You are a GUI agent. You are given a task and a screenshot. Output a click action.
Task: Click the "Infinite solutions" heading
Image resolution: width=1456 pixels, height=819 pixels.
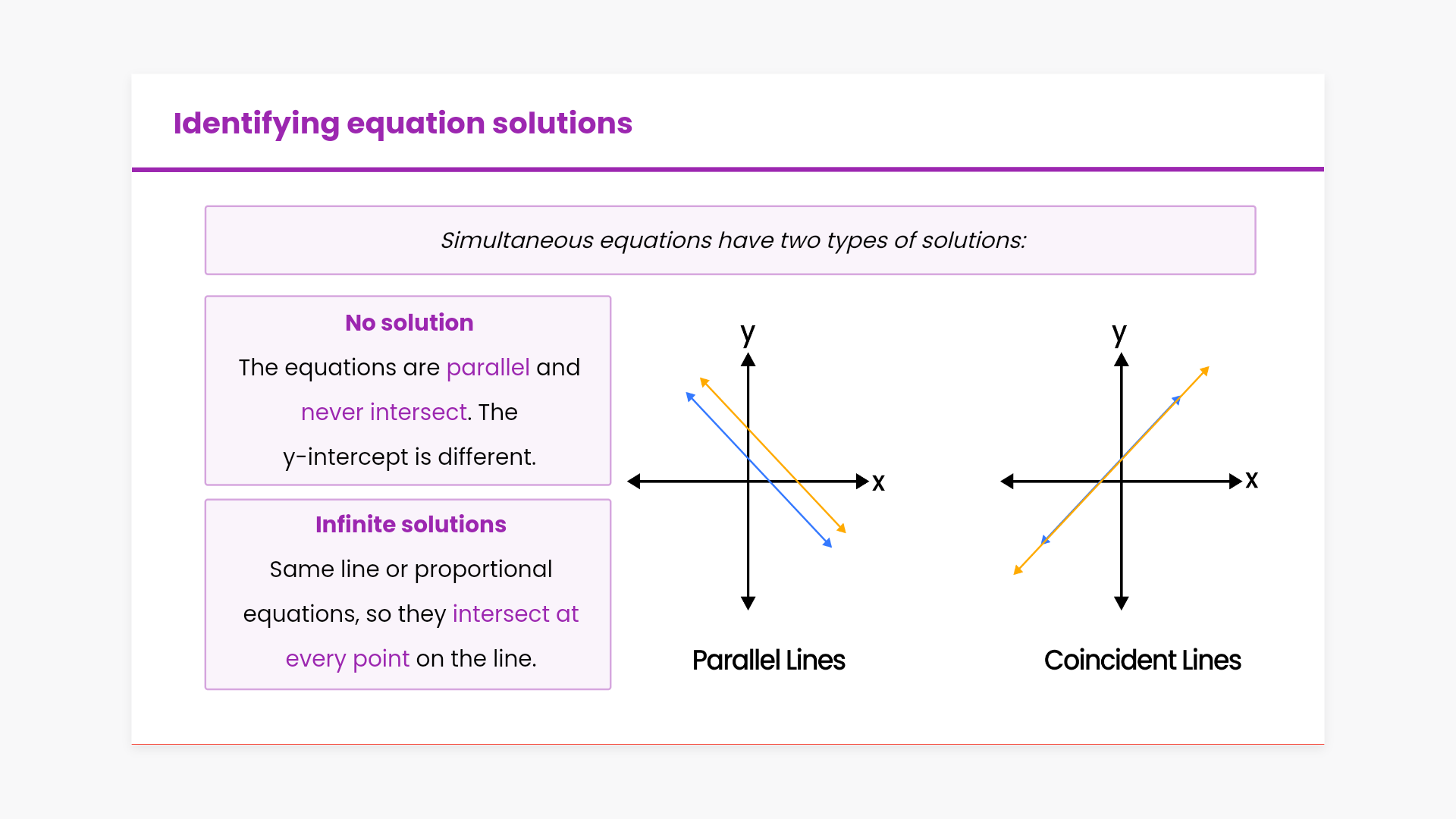click(410, 525)
